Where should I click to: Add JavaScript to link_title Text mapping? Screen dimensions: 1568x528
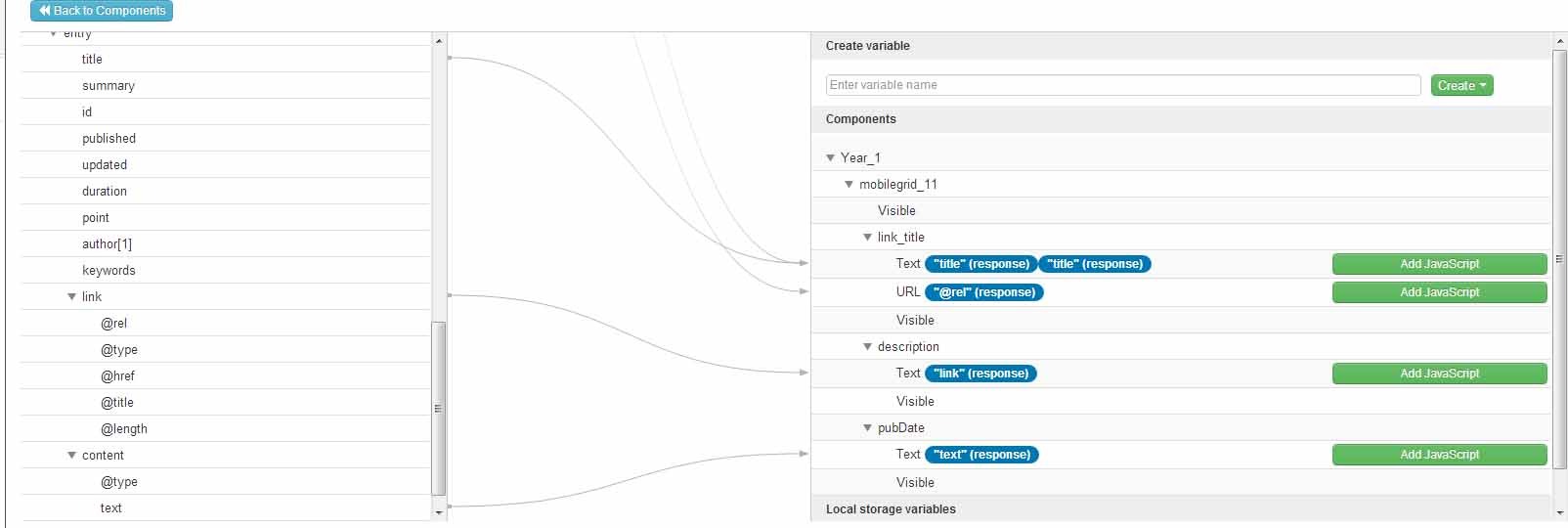[x=1439, y=264]
